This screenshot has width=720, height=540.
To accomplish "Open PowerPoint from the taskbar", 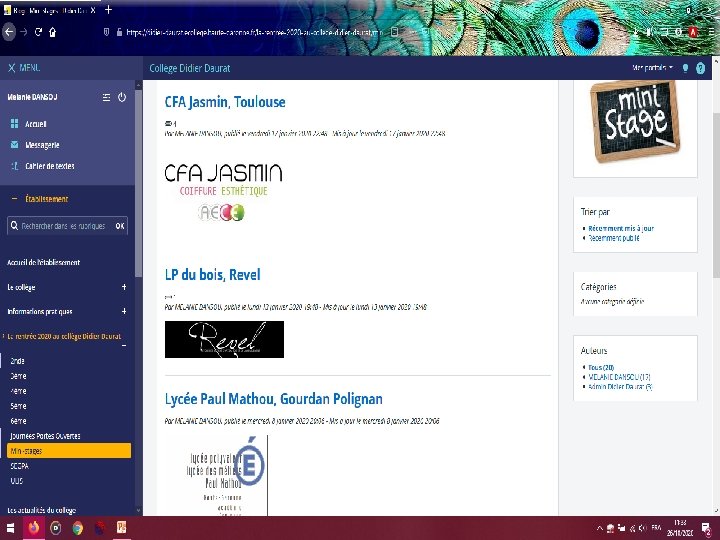I will pyautogui.click(x=121, y=527).
